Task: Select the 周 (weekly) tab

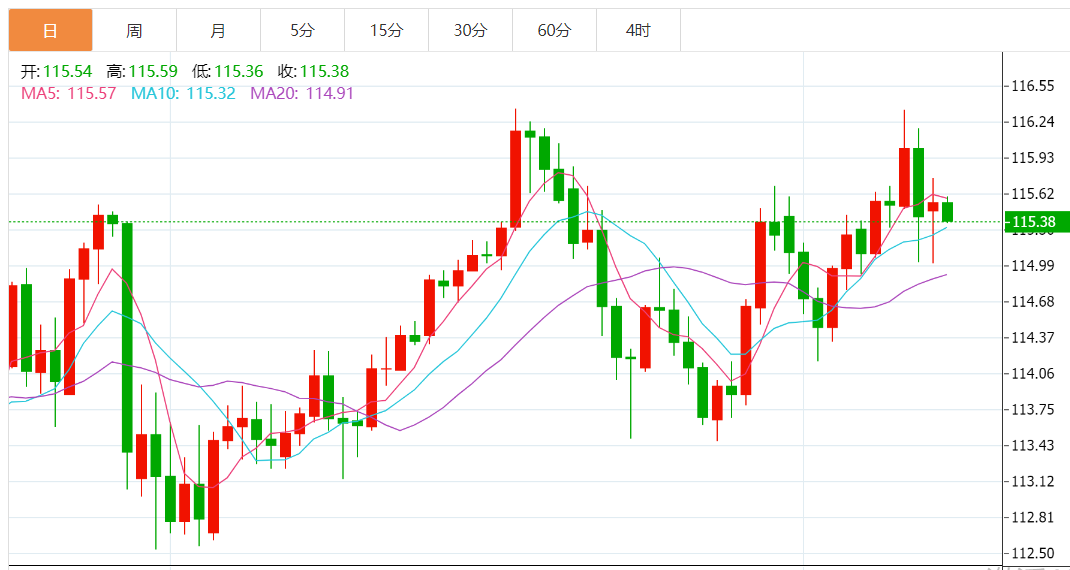Action: point(134,31)
